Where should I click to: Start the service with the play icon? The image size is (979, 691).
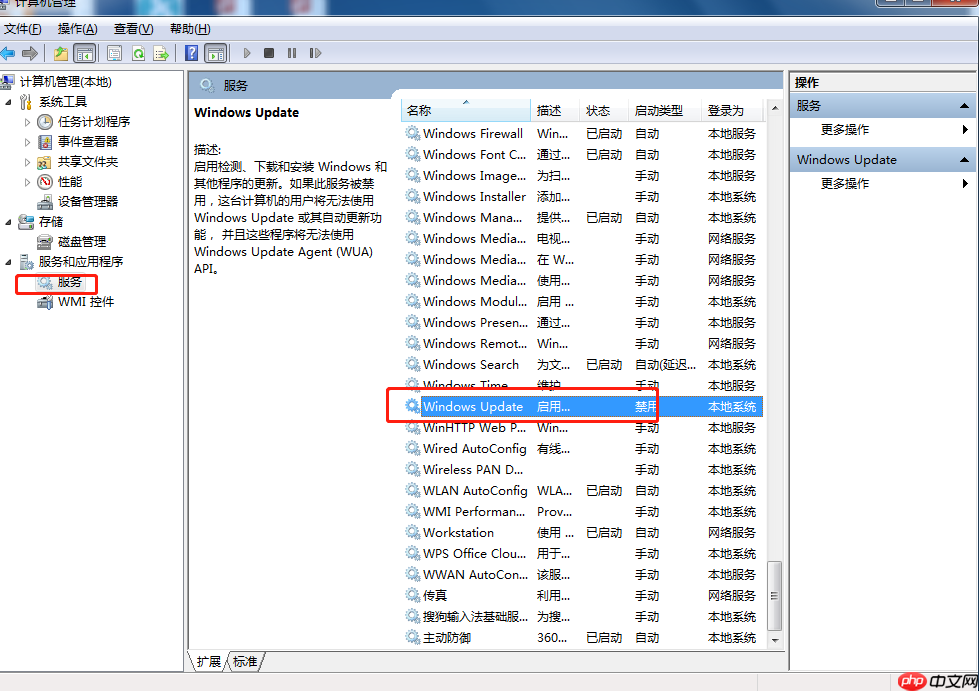(x=247, y=53)
